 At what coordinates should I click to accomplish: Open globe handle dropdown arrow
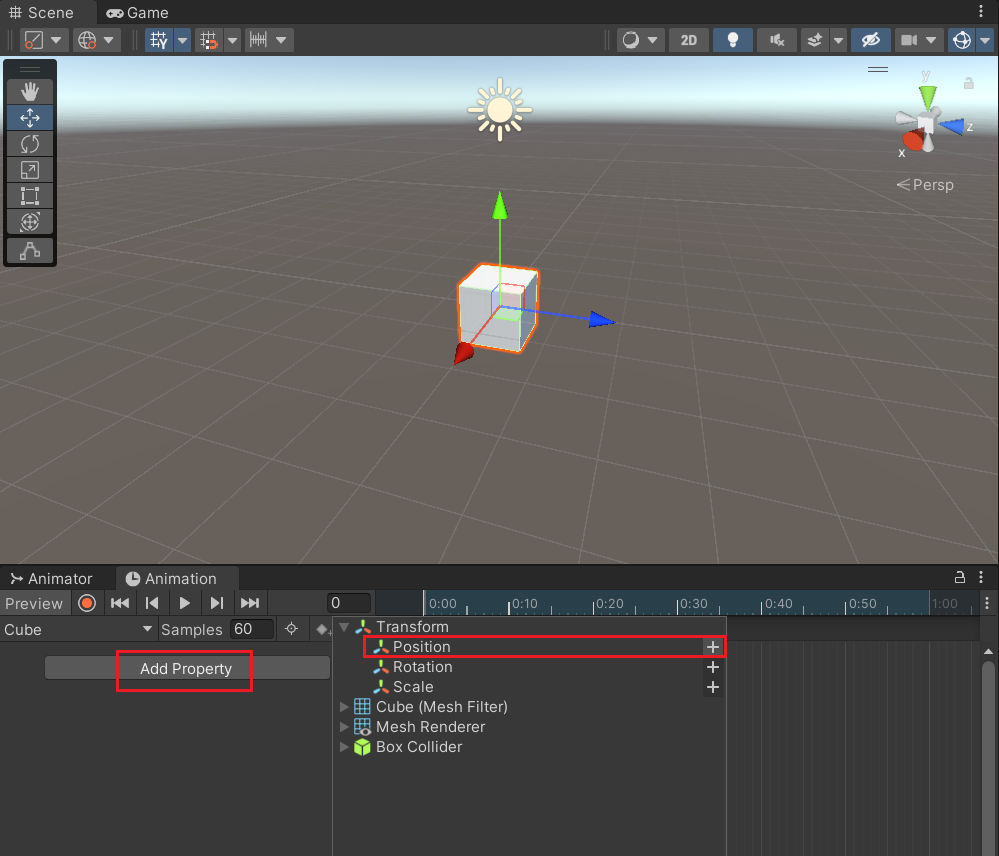(x=109, y=40)
